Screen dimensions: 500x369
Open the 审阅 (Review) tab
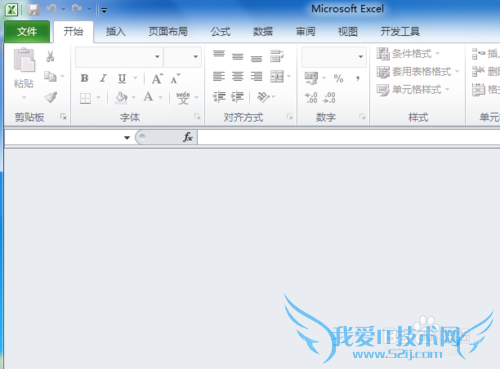306,32
